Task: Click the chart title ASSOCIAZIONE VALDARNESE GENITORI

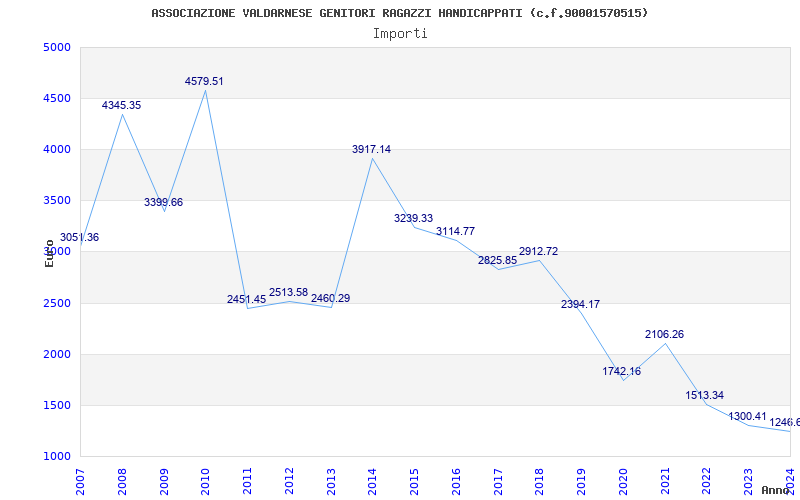Action: [399, 13]
